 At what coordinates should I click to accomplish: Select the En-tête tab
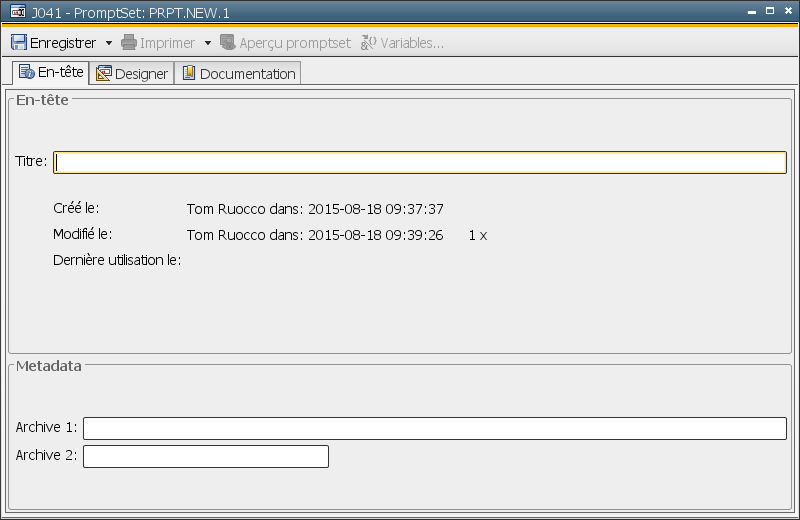pyautogui.click(x=51, y=72)
